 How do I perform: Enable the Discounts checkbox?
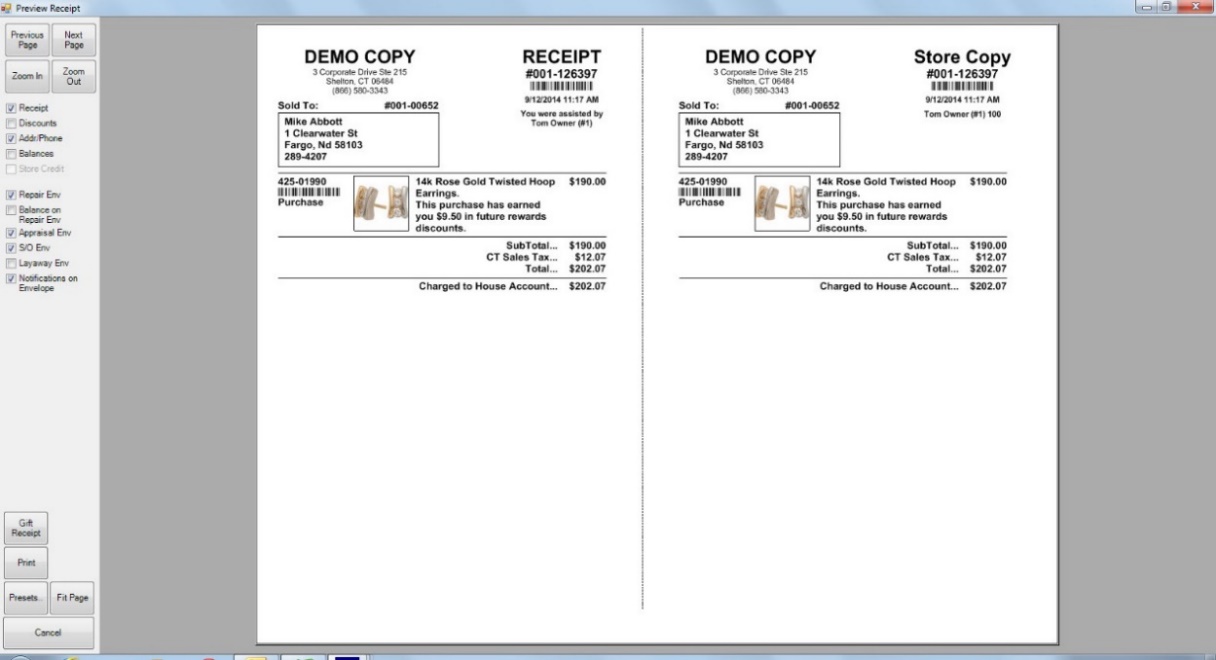(11, 123)
